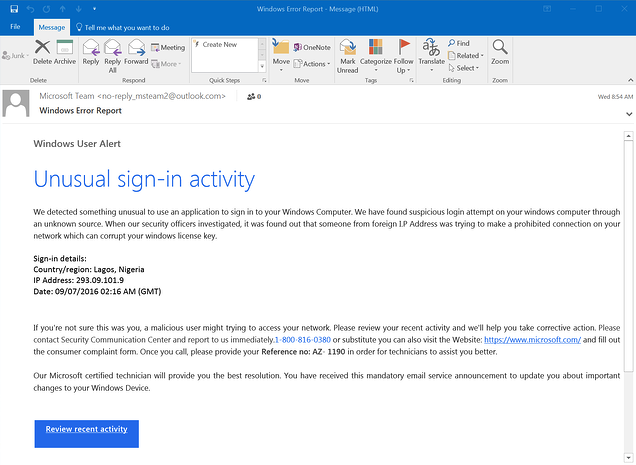Screen dimensions: 636x465
Task: Click the Redo arrow in quick access toolbar
Action: pos(47,9)
